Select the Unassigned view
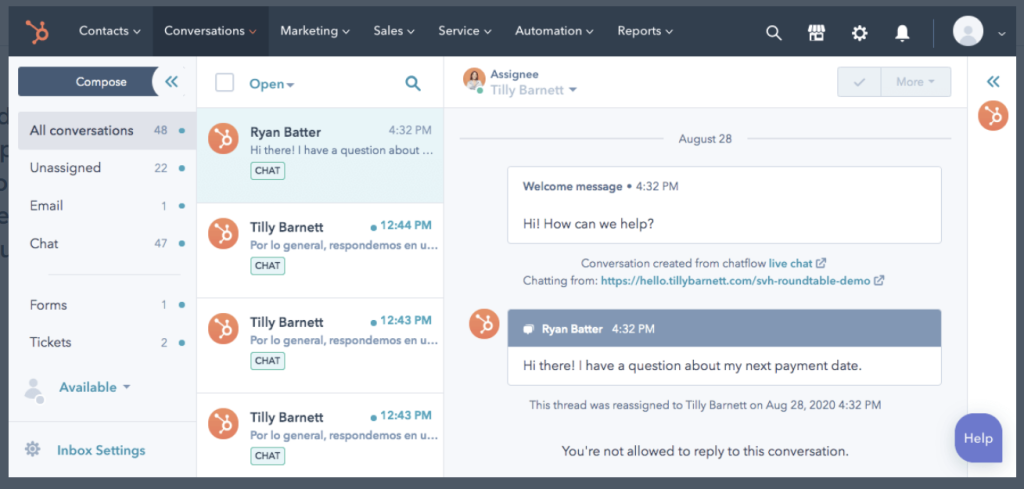 tap(107, 168)
